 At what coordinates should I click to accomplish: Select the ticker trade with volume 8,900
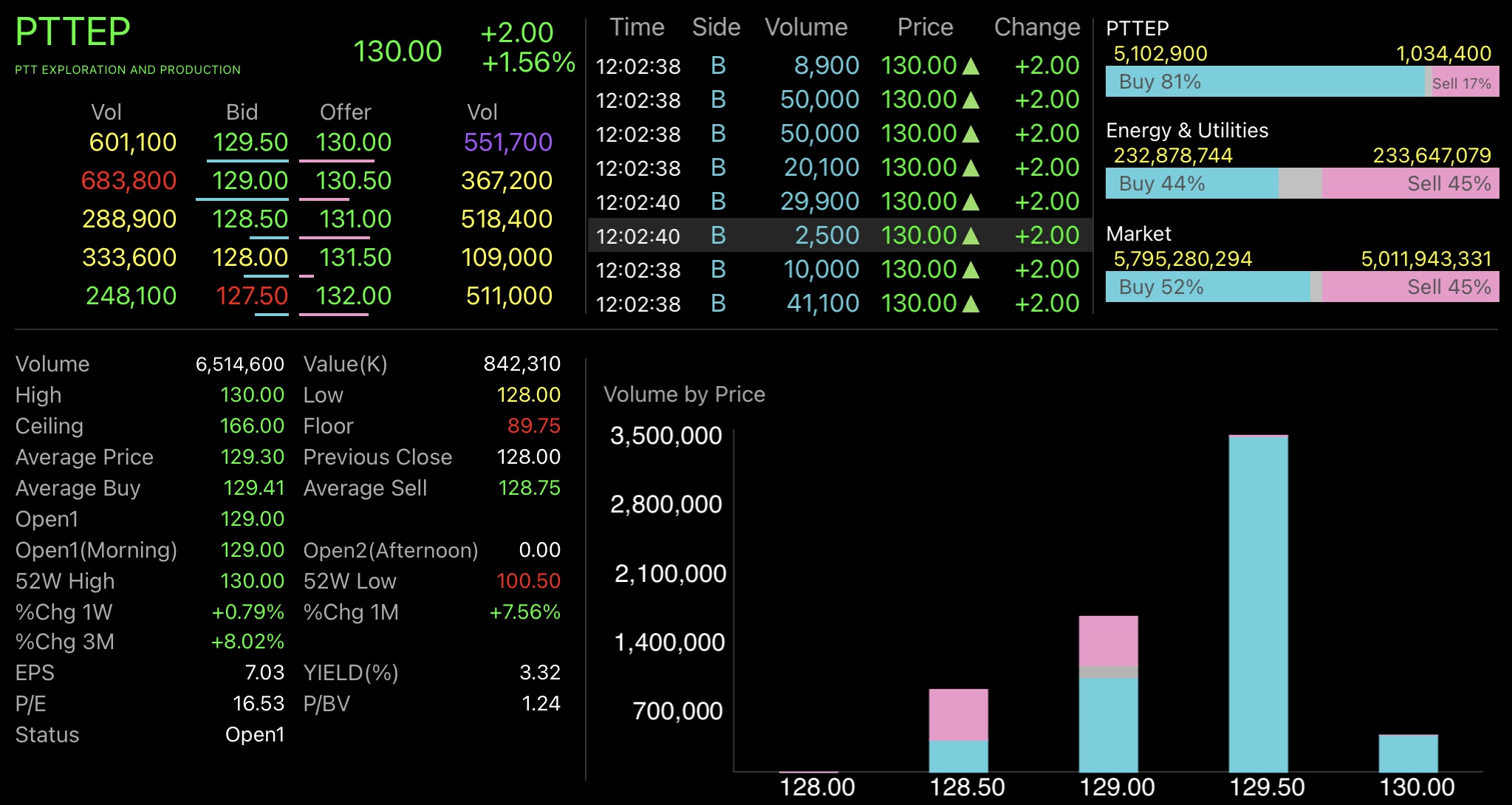840,65
